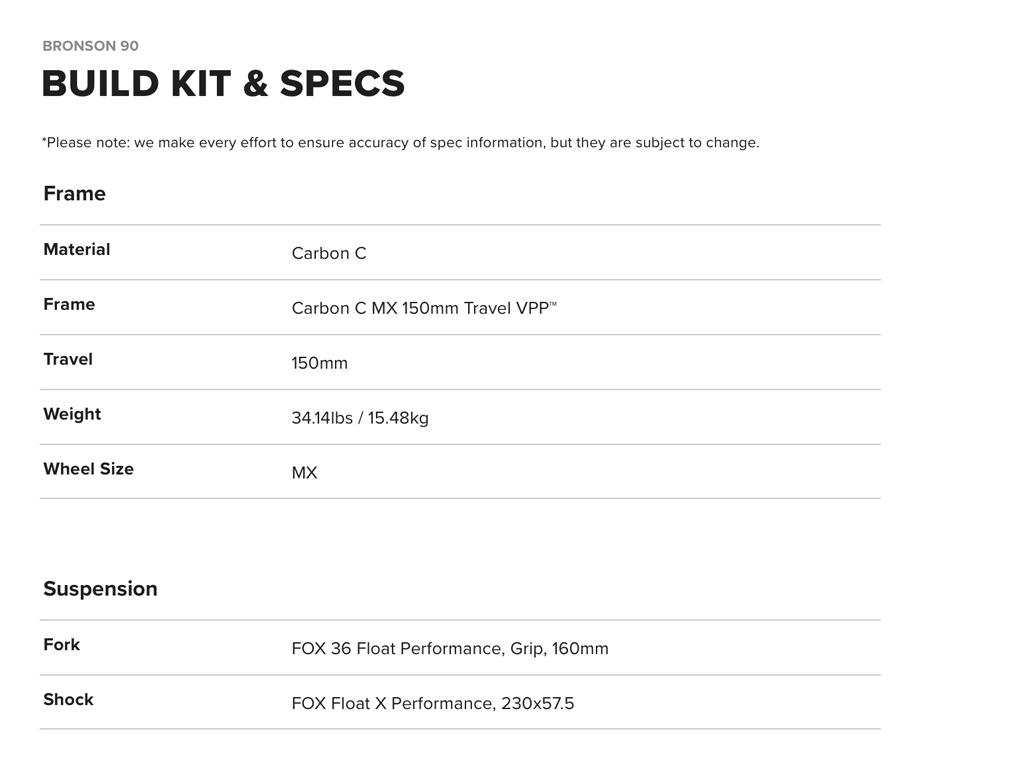
Task: Select the Wheel Size row label
Action: pos(88,469)
